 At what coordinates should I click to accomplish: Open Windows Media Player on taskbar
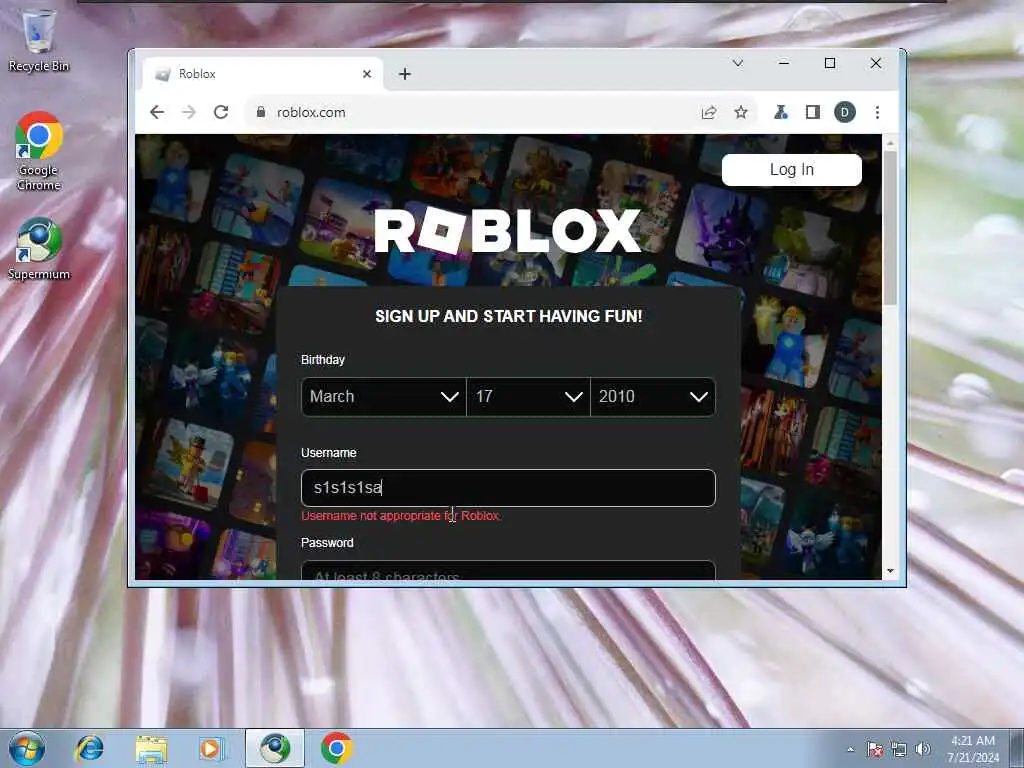pos(211,748)
